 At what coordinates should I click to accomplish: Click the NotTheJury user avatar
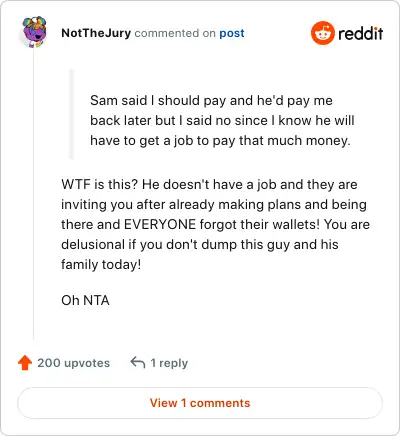point(34,32)
